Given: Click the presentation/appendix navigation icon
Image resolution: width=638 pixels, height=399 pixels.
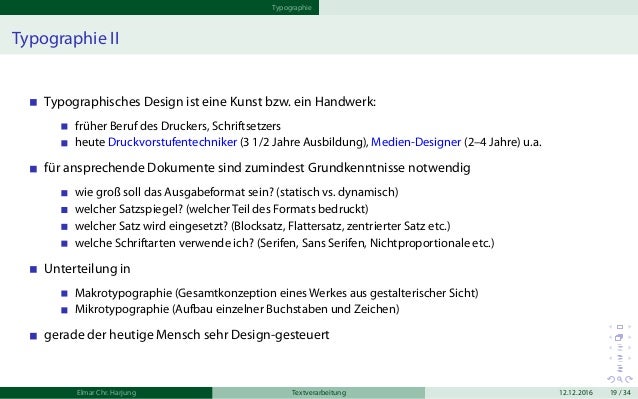Looking at the screenshot, I should (x=620, y=368).
